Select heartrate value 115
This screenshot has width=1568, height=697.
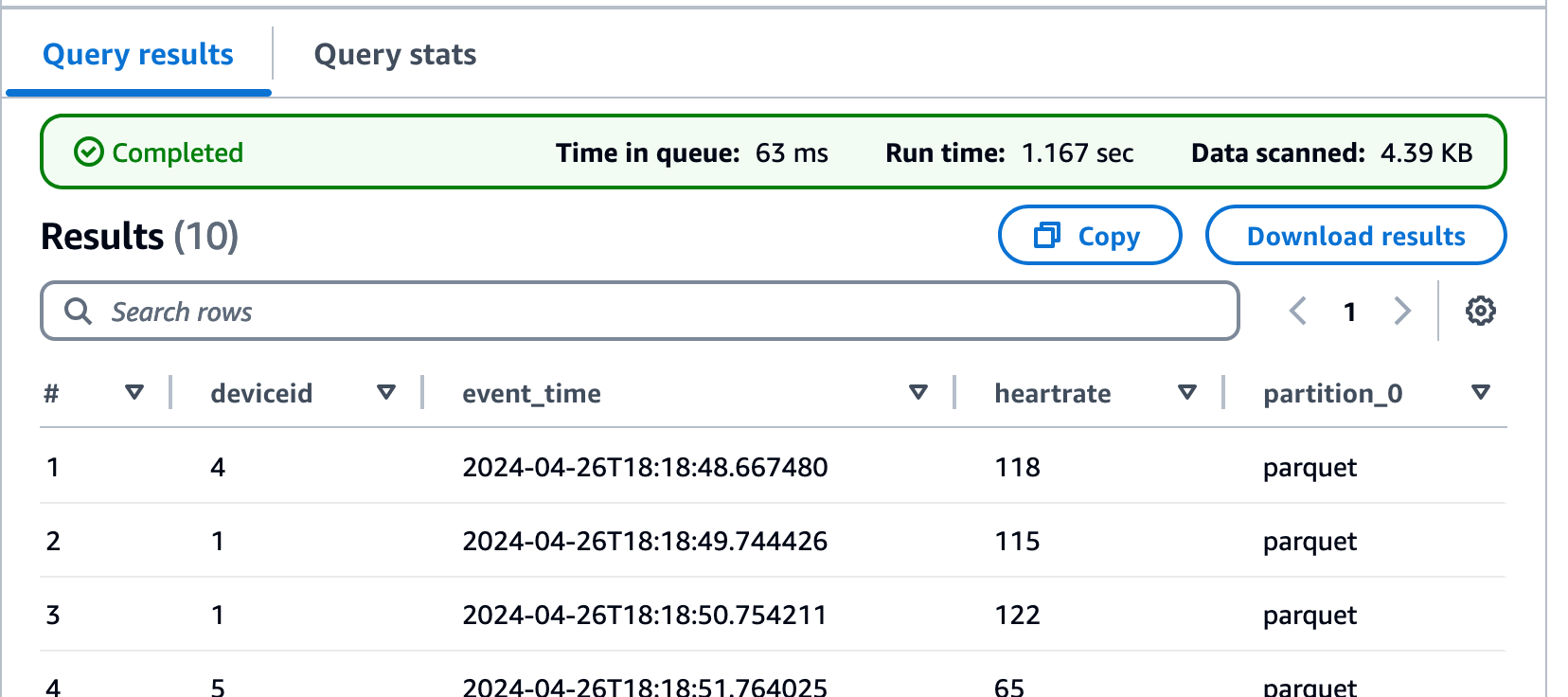click(x=1017, y=541)
